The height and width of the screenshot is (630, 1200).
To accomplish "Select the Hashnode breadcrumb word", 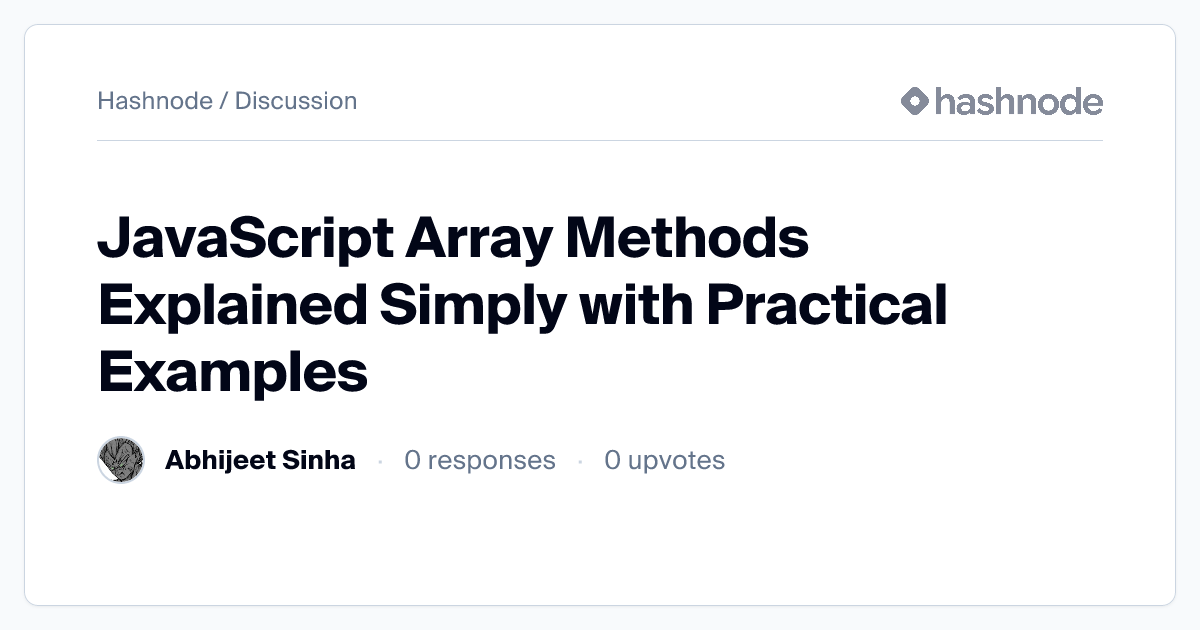I will (x=155, y=101).
